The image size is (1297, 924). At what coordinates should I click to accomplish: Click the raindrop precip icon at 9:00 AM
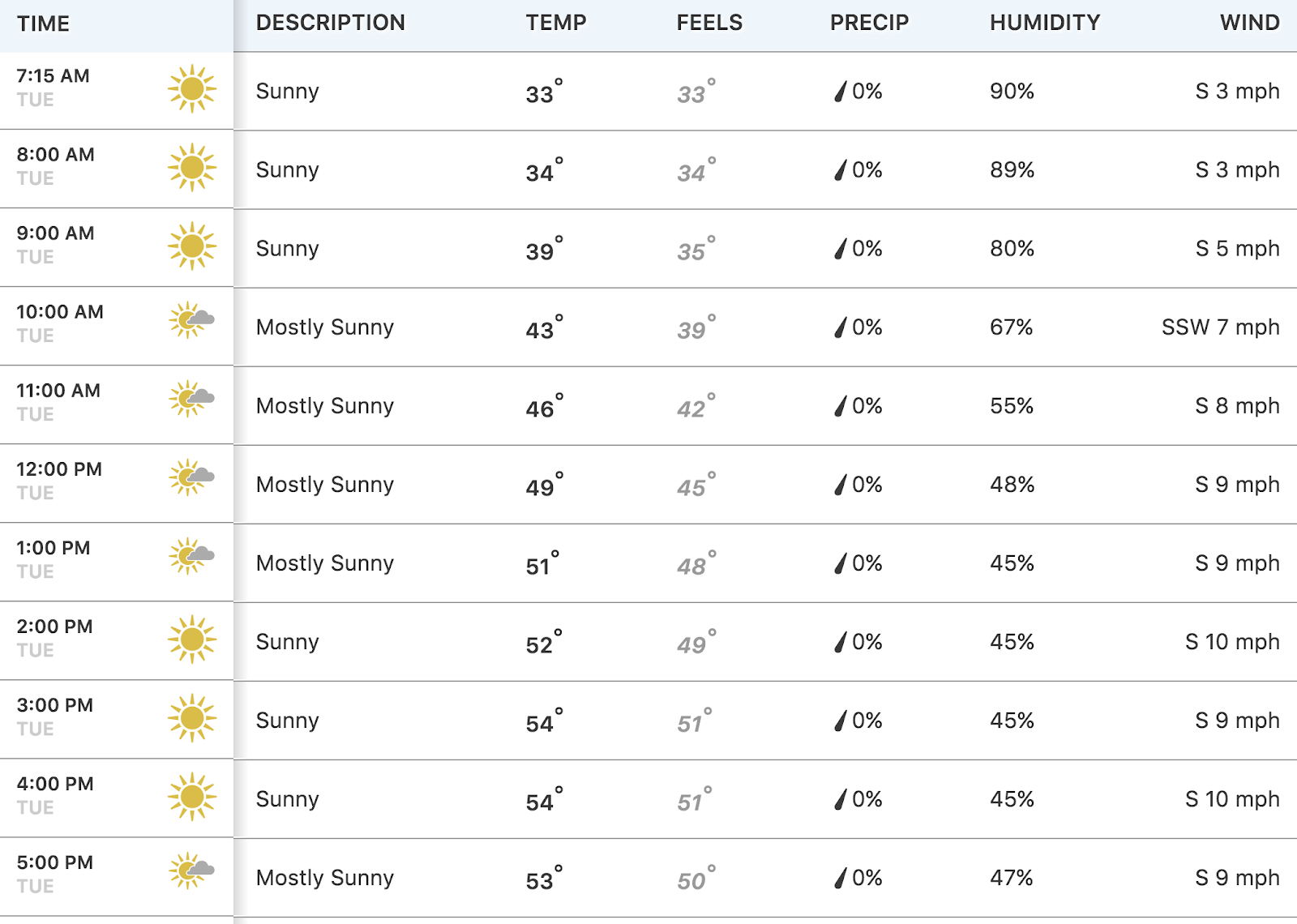(841, 248)
